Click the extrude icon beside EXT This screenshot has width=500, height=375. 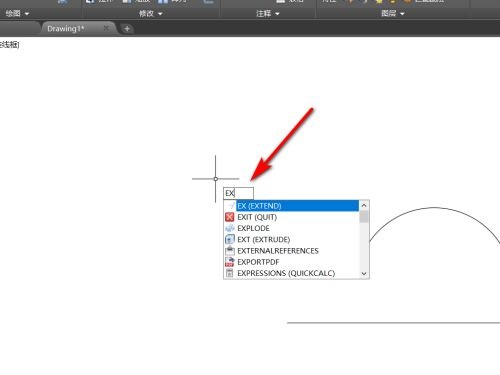(230, 239)
